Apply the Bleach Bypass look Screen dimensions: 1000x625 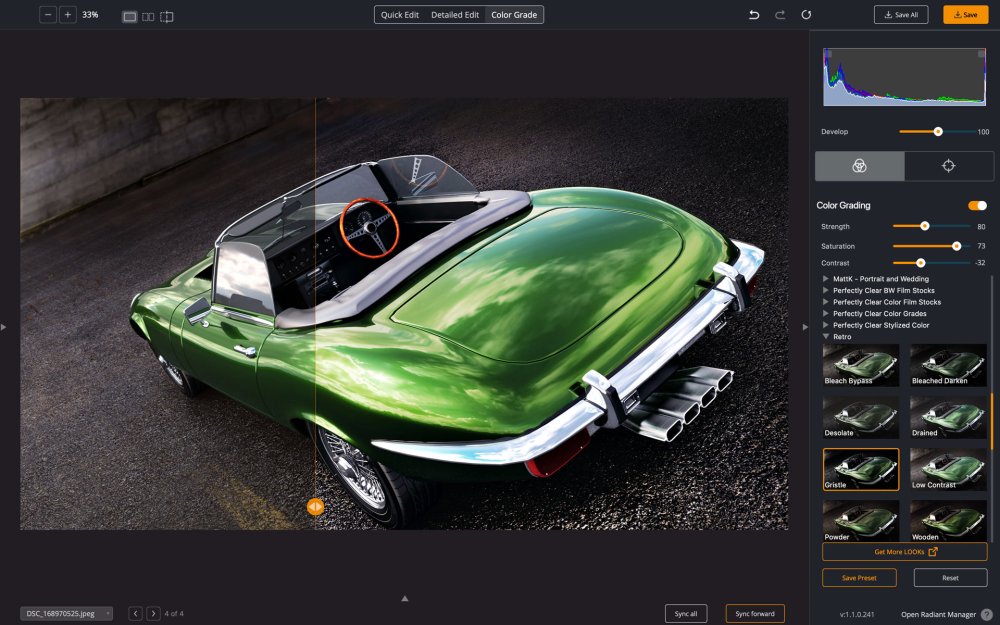coord(860,365)
